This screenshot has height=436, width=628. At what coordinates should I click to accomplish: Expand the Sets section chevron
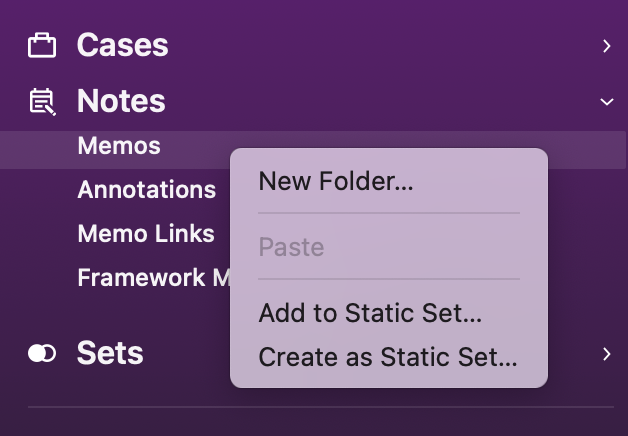pyautogui.click(x=606, y=353)
